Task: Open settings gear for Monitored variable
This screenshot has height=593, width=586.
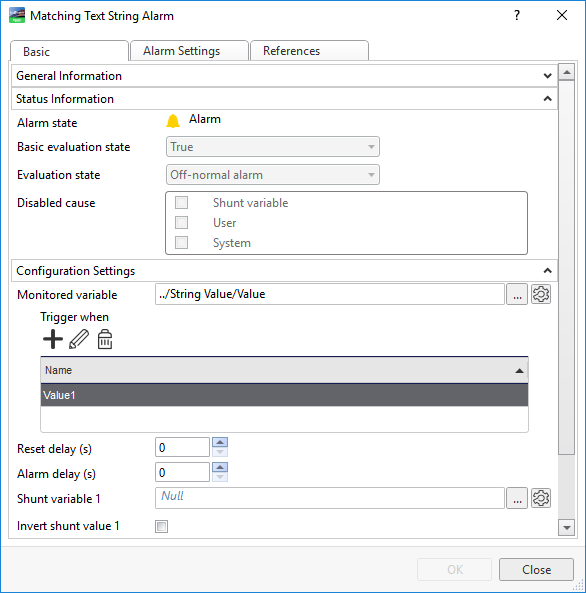Action: click(541, 294)
